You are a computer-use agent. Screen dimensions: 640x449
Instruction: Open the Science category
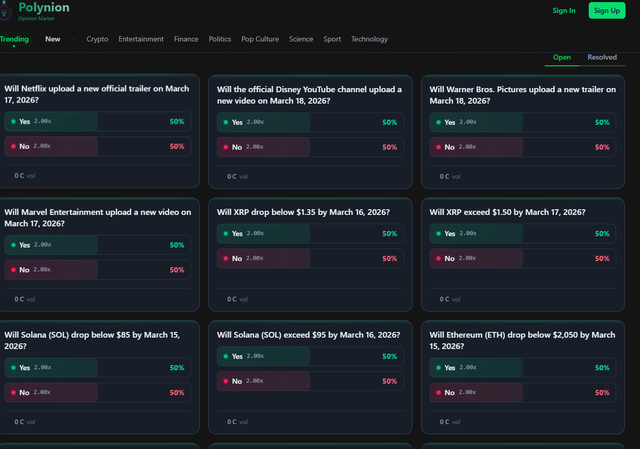click(x=301, y=39)
